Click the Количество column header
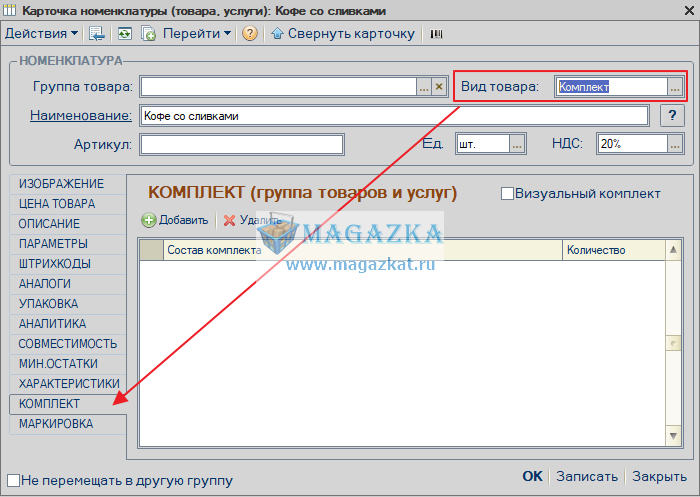Viewport: 700px width, 497px height. pos(614,250)
